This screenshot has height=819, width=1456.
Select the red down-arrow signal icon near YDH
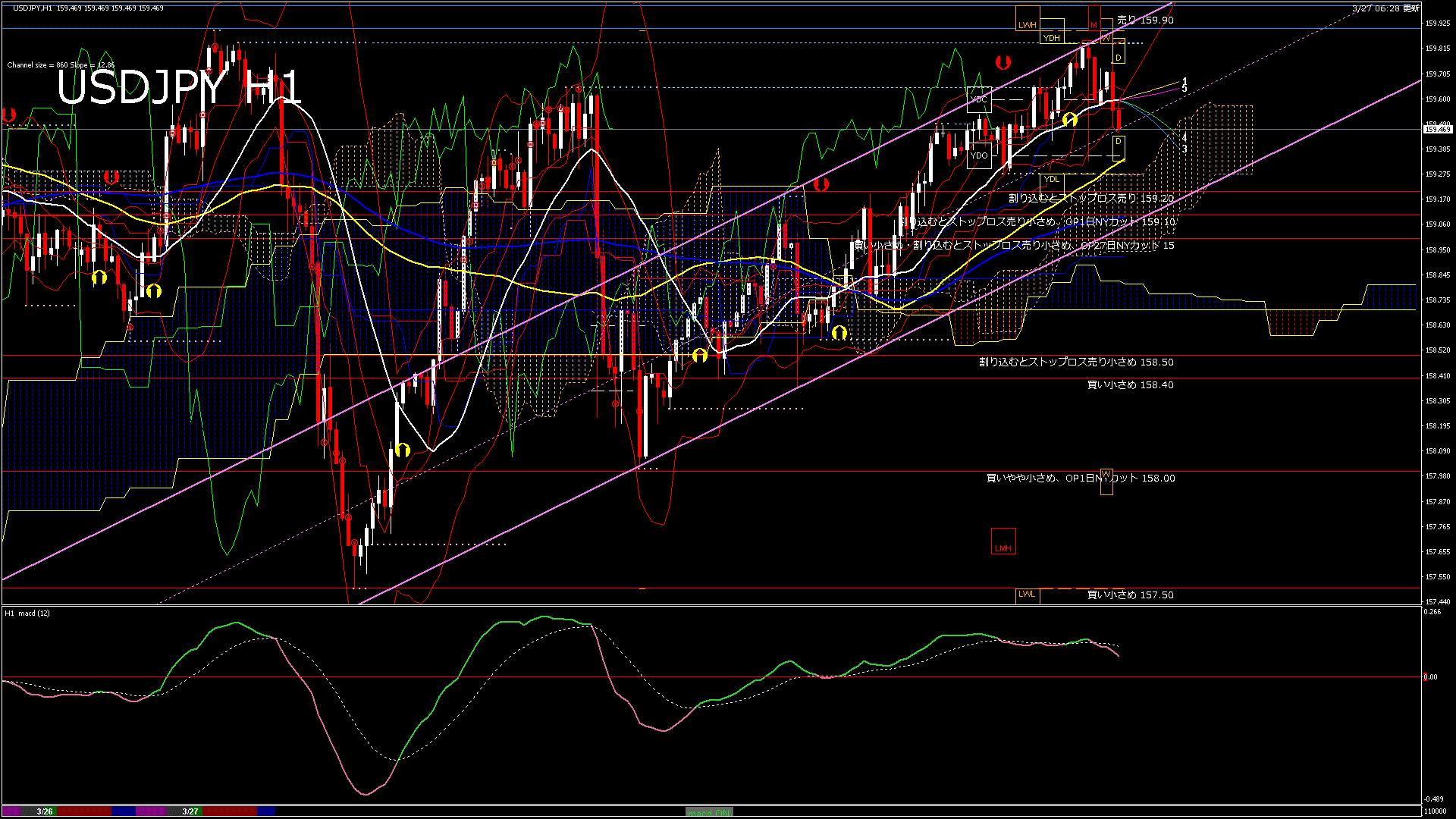[x=1003, y=62]
